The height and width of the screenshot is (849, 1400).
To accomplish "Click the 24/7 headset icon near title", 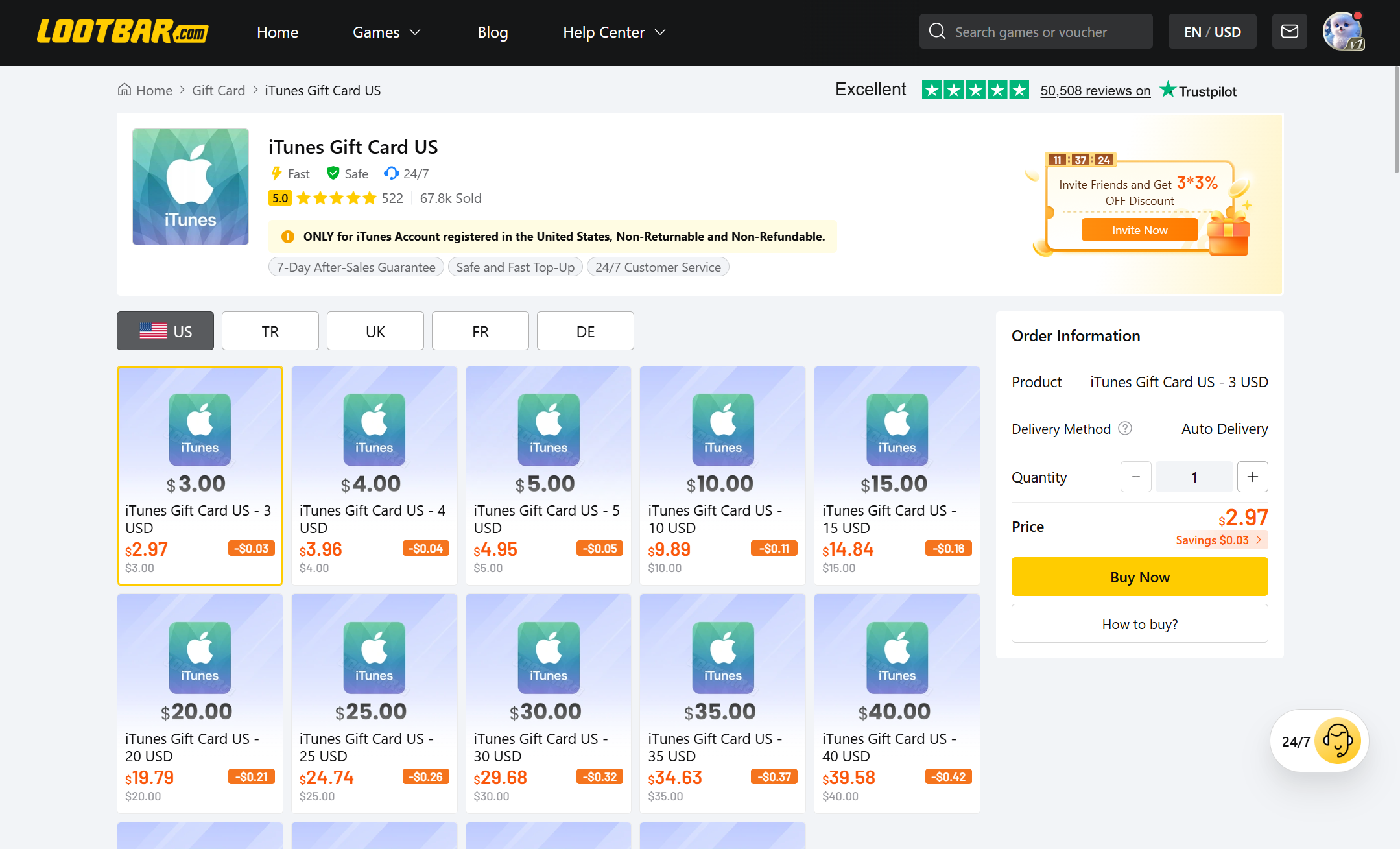I will click(x=391, y=173).
